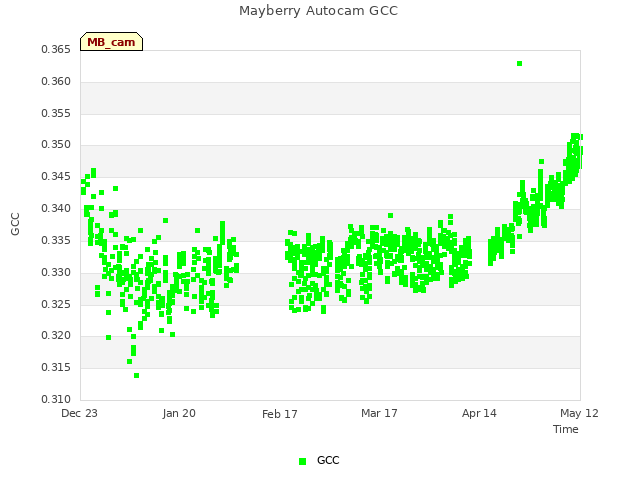
Task: Click the 0.340 y-axis tick label
Action: 56,209
